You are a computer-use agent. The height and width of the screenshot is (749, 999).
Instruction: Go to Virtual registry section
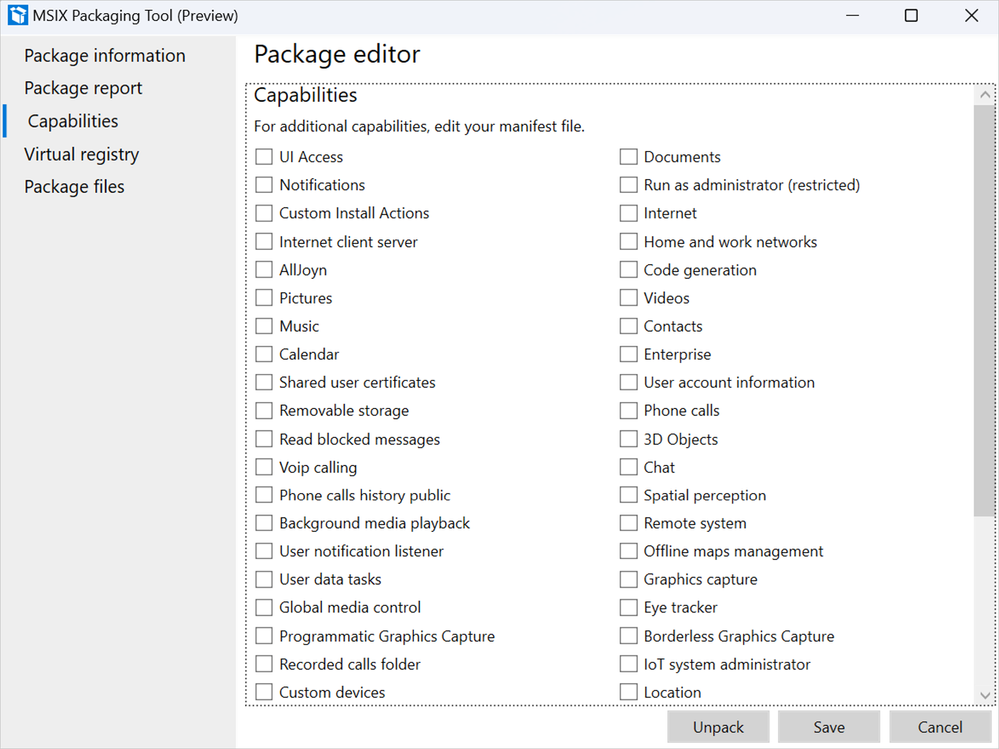pos(82,154)
